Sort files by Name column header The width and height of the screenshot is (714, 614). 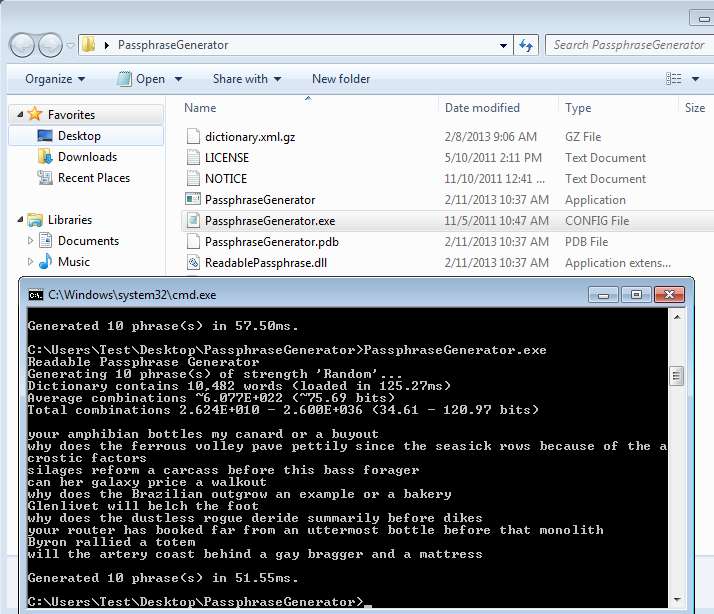tap(200, 108)
